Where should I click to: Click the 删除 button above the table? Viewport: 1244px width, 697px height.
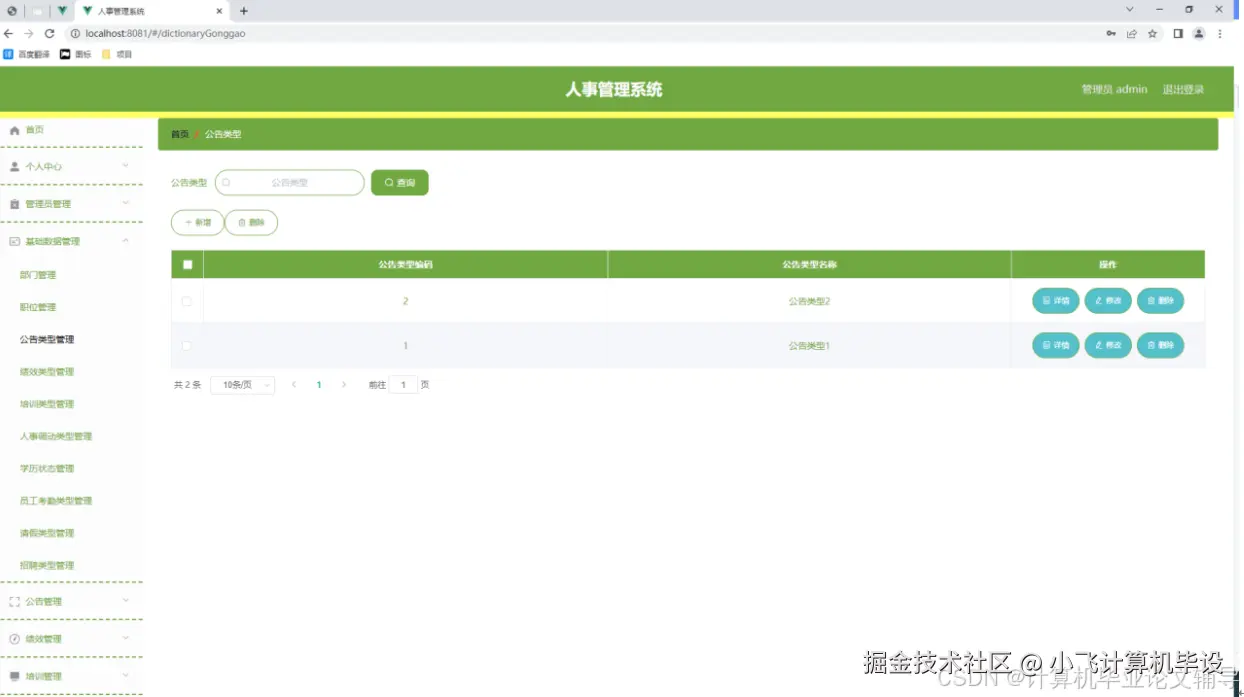pos(251,222)
